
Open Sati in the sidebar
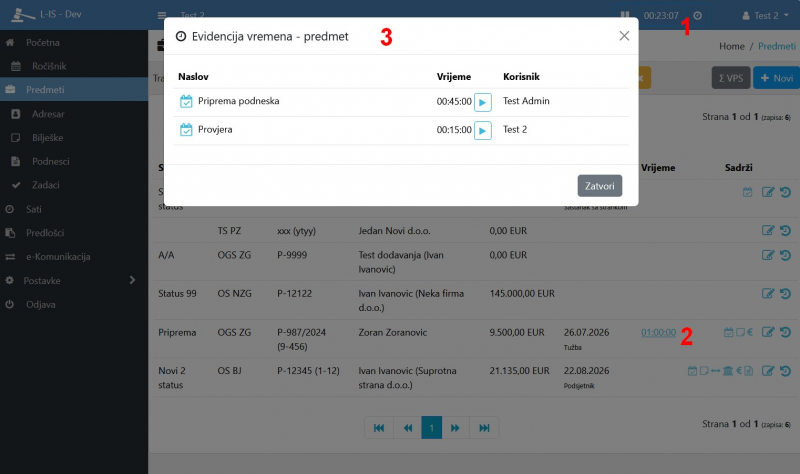74,209
